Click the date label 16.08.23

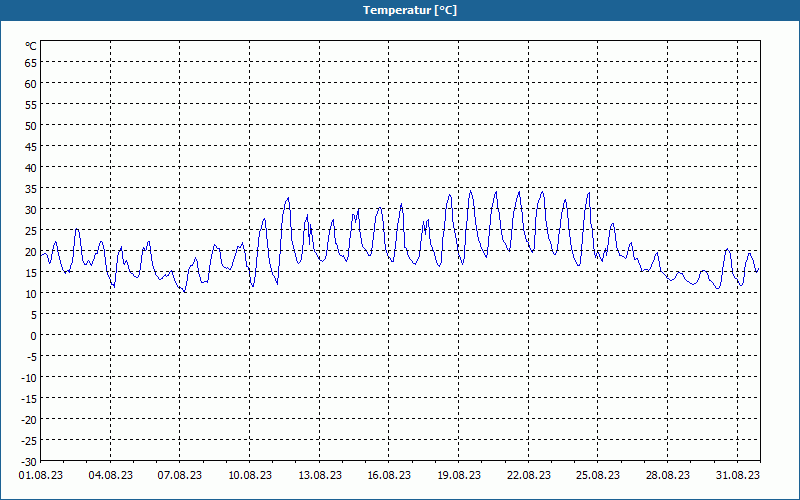[x=389, y=476]
